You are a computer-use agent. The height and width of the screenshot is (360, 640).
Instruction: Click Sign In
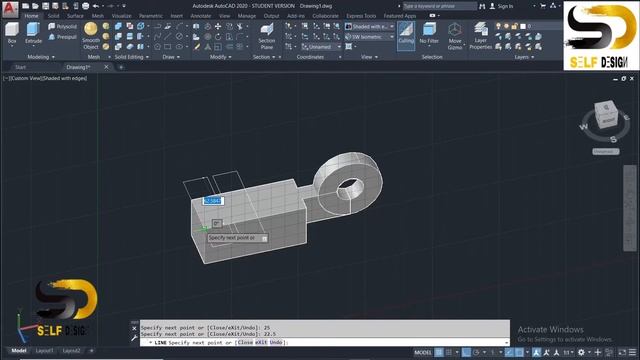501,6
